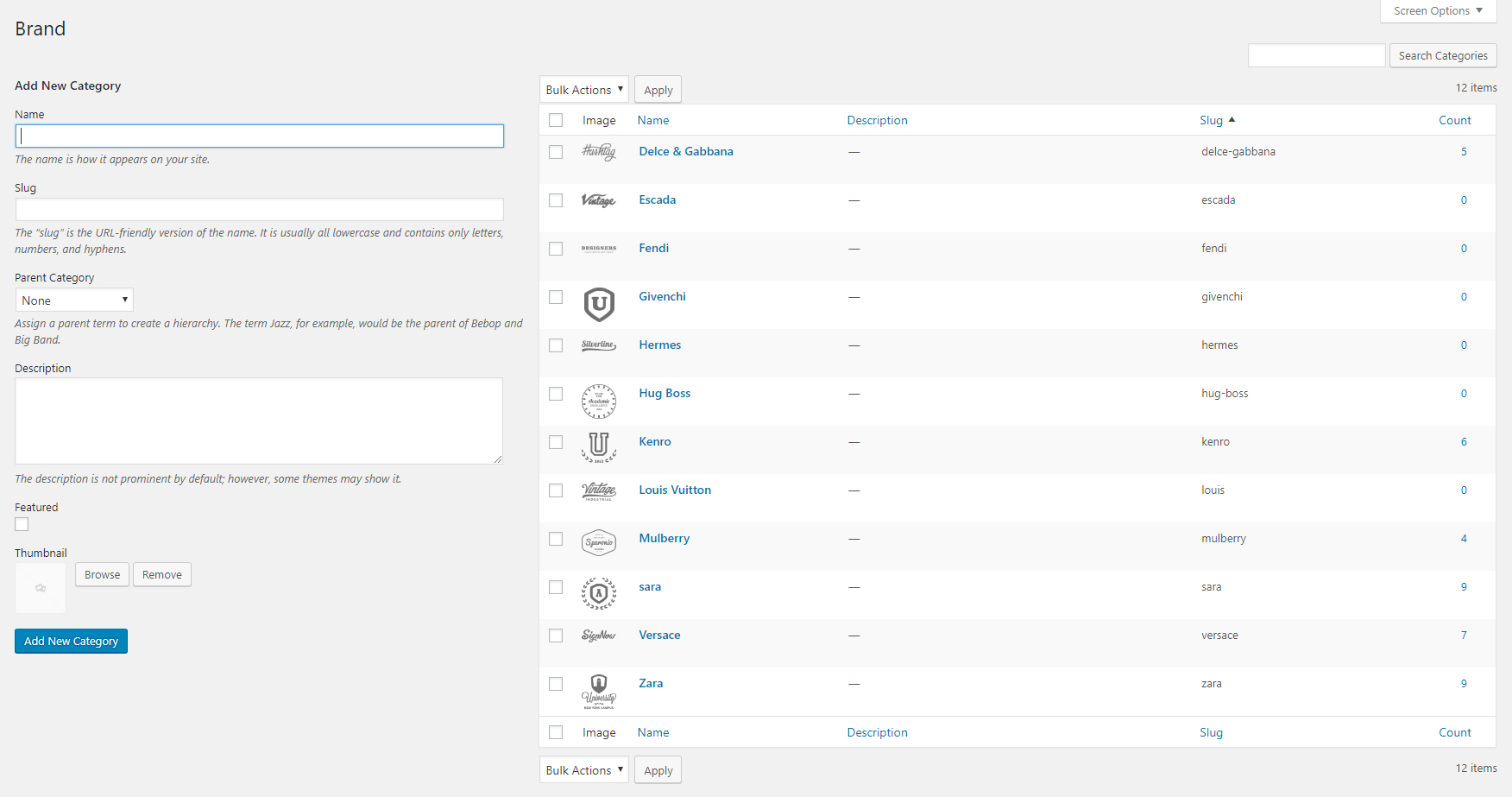Image resolution: width=1512 pixels, height=797 pixels.
Task: Click count 5 for Delce & Gabbana
Action: tap(1464, 151)
